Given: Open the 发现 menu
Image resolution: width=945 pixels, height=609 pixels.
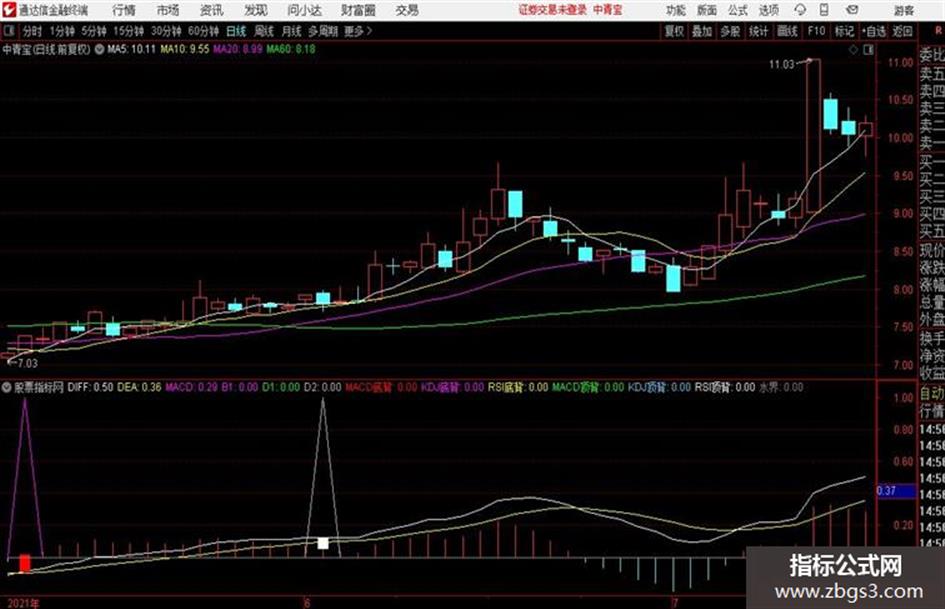Looking at the screenshot, I should [256, 10].
